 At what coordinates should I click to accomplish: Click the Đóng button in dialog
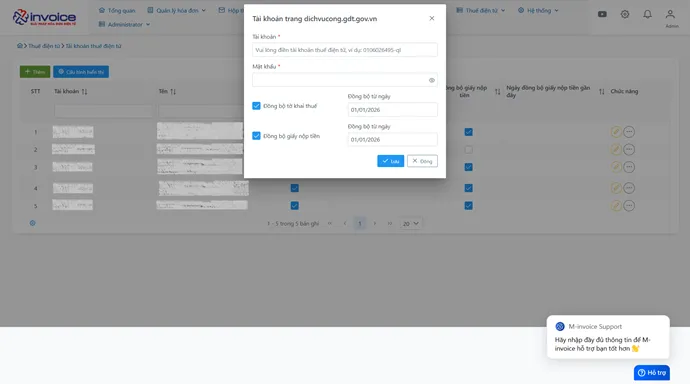coord(422,161)
